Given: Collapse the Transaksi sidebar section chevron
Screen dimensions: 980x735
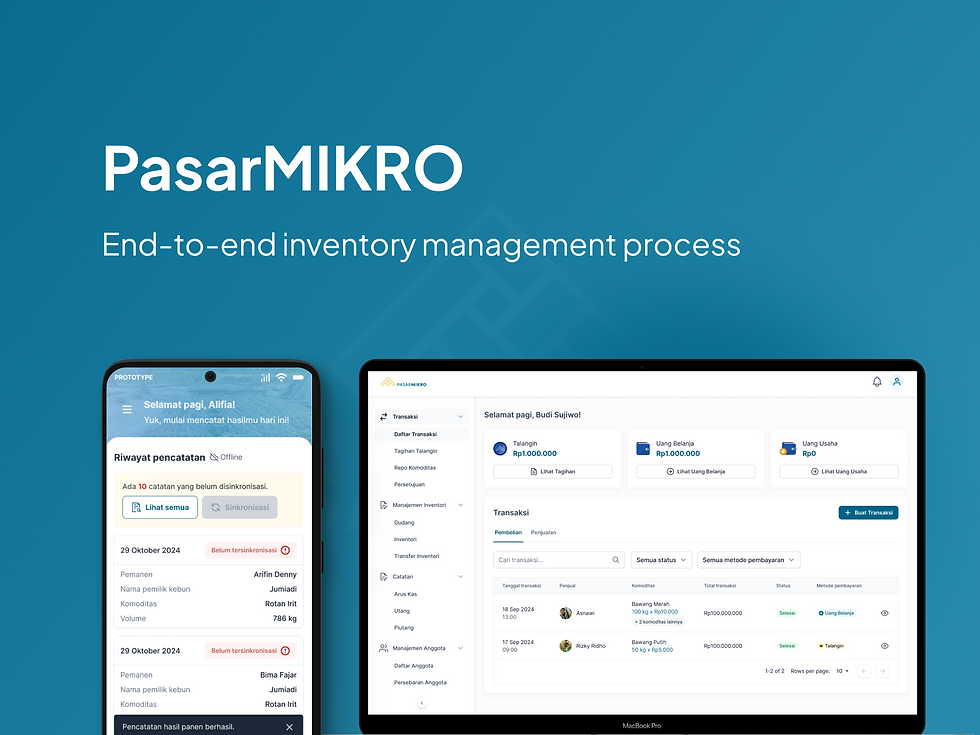Looking at the screenshot, I should 461,416.
